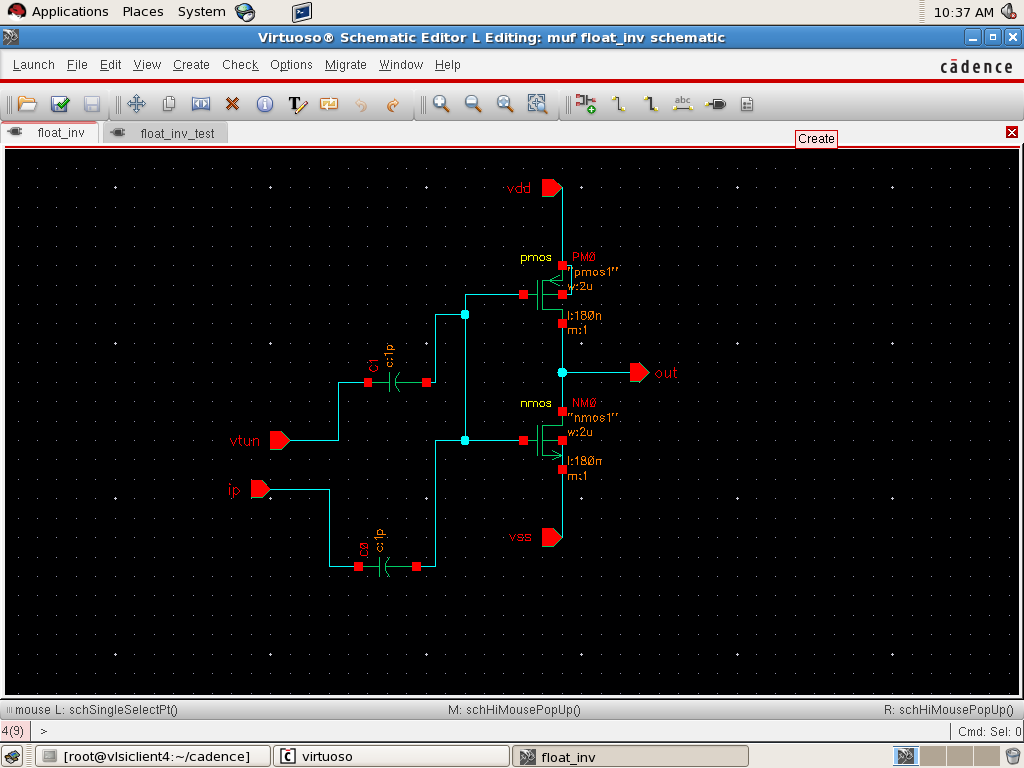Switch to the float_inv_test tab

[x=167, y=133]
